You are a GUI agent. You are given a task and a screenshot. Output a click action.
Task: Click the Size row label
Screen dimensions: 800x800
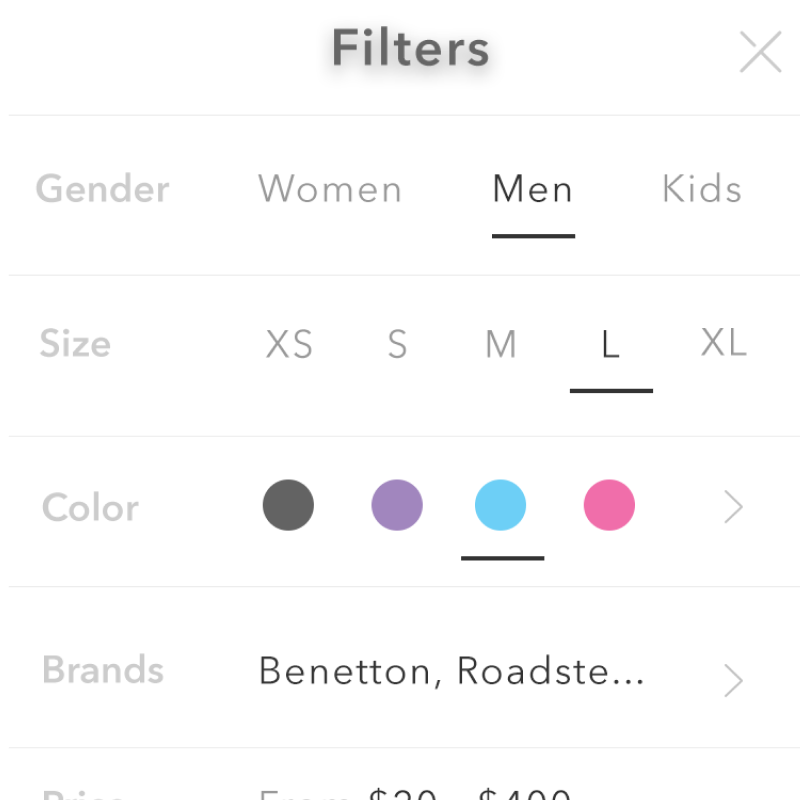(75, 344)
